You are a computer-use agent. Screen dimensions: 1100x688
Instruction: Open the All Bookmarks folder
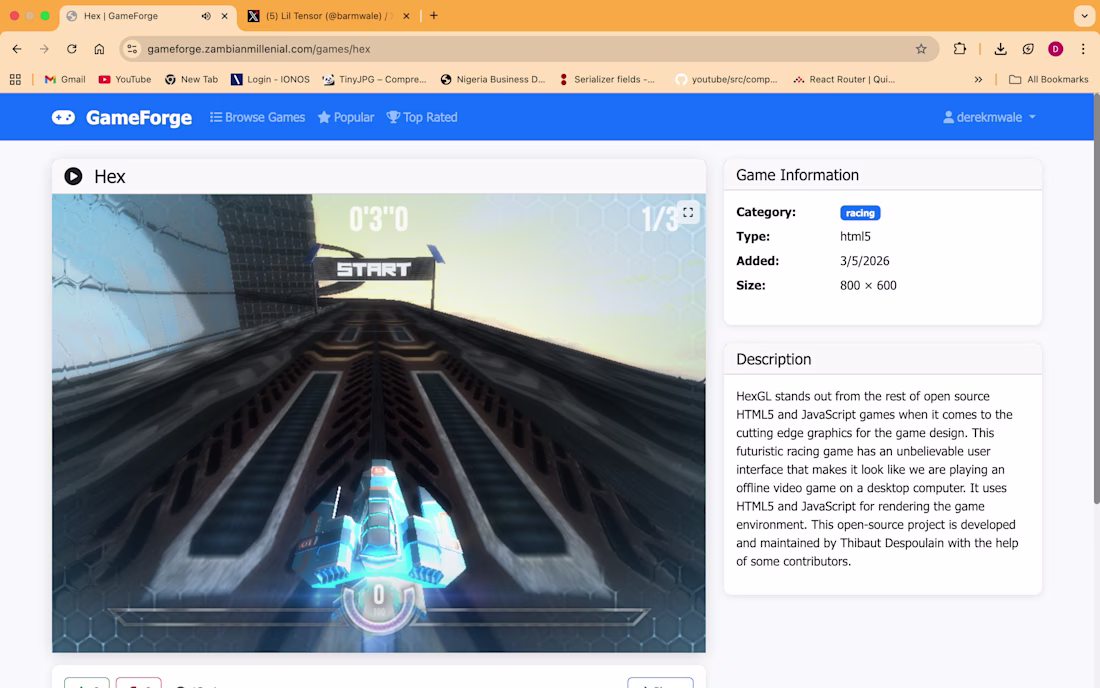point(1049,79)
